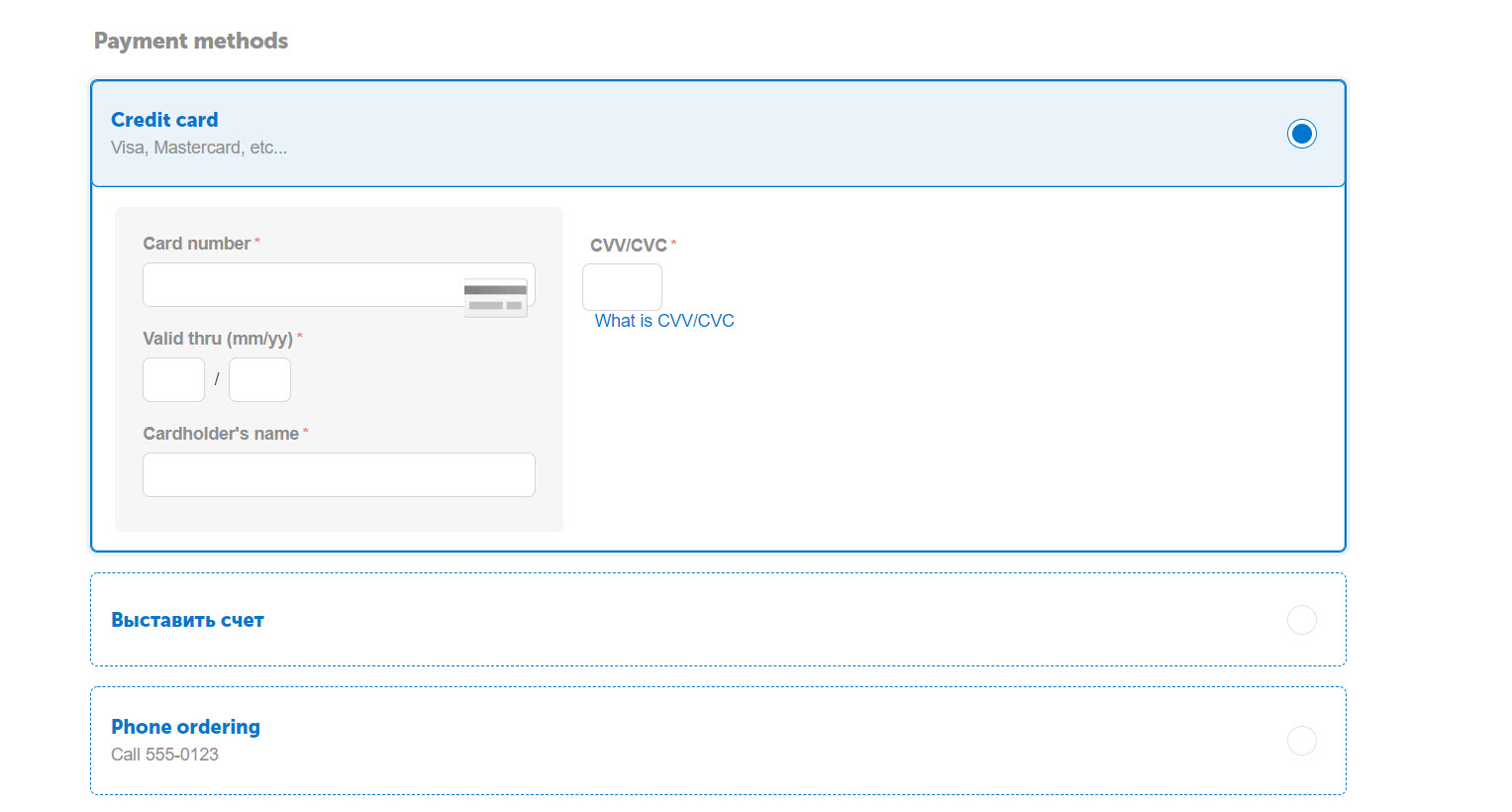Click the credit card icon in card number field
Screen dimensions: 1512x812
[x=495, y=298]
